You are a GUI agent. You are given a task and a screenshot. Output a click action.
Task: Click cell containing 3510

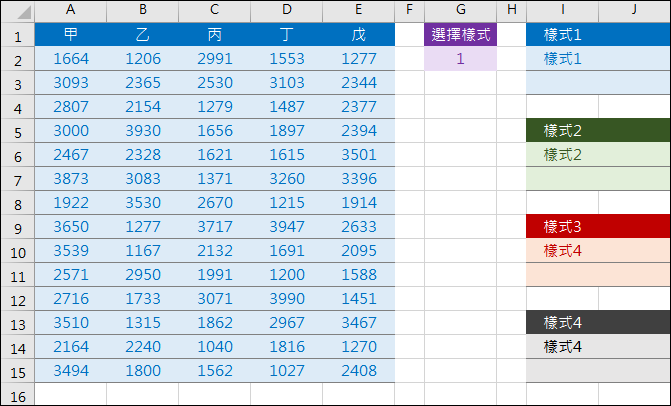[x=71, y=322]
